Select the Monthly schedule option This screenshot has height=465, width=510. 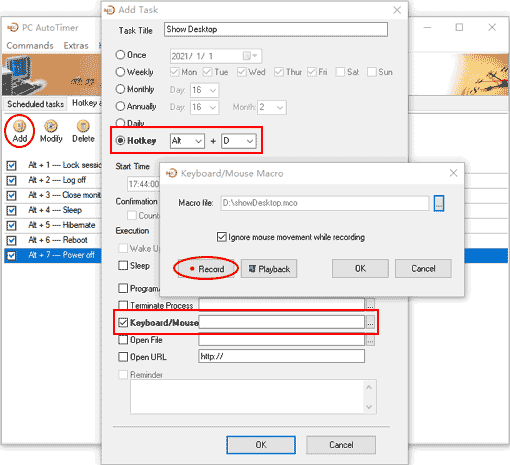pyautogui.click(x=120, y=89)
